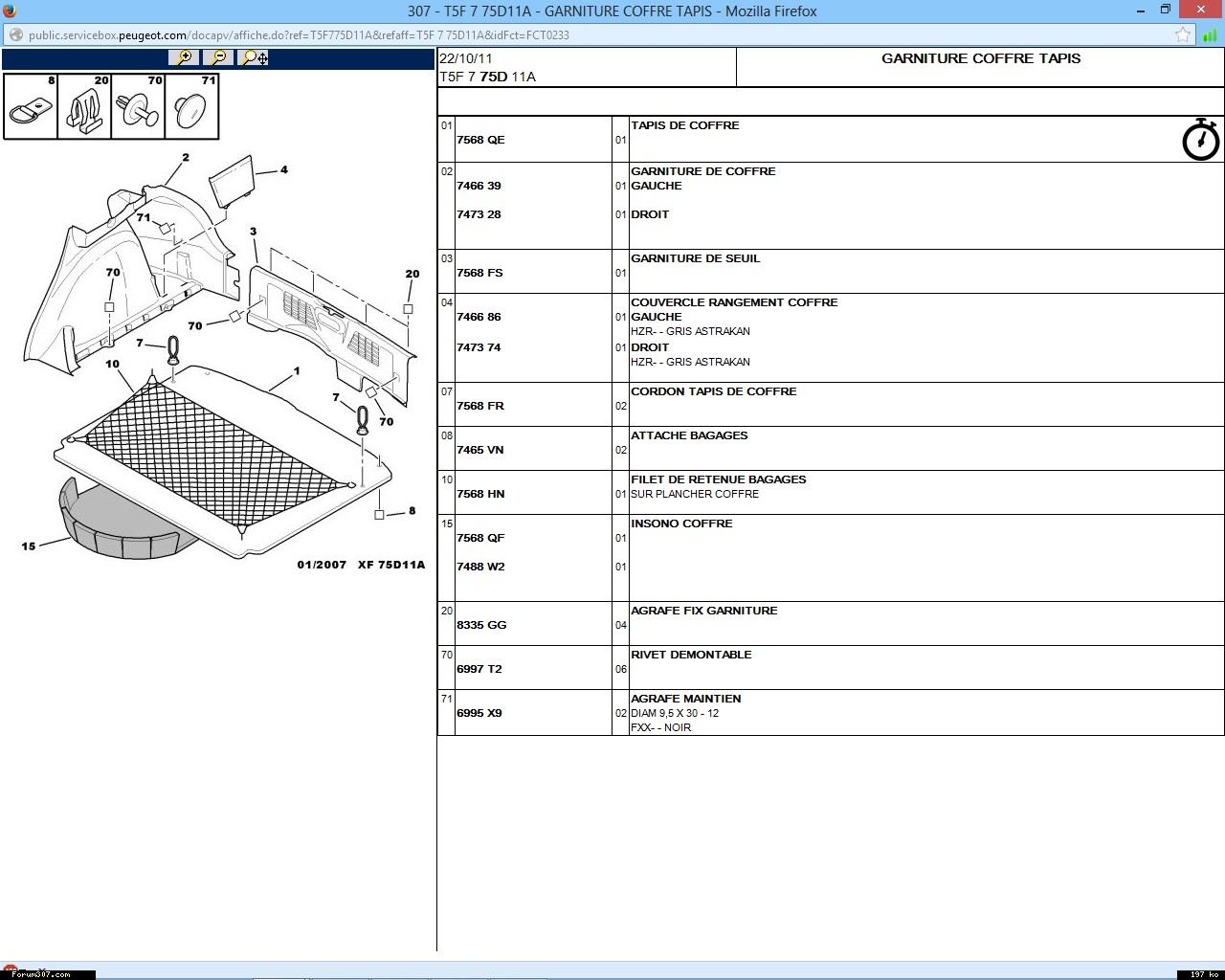The image size is (1225, 980).
Task: Click the zoom out magnifier icon
Action: coord(218,57)
